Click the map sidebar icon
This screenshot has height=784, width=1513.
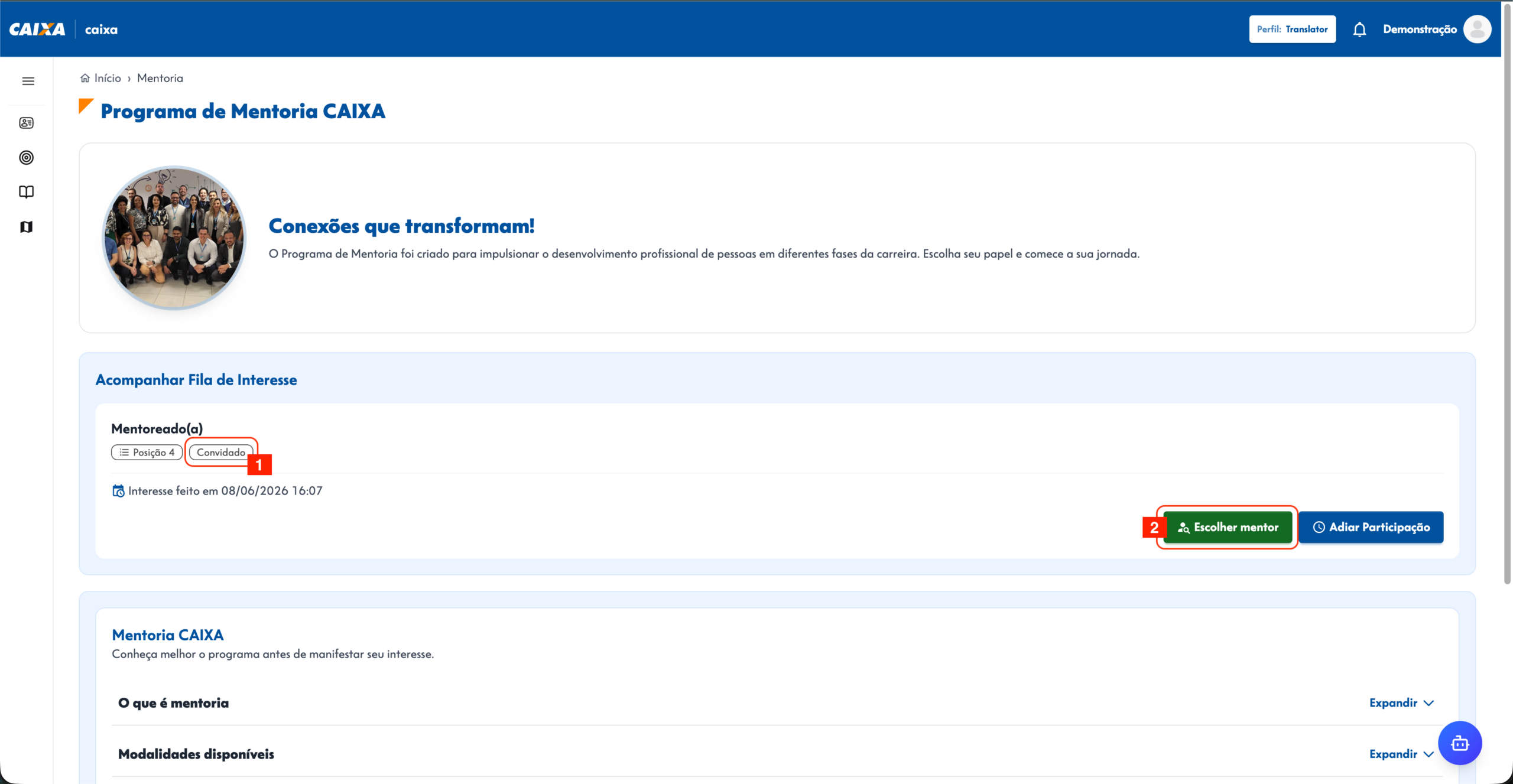point(27,227)
